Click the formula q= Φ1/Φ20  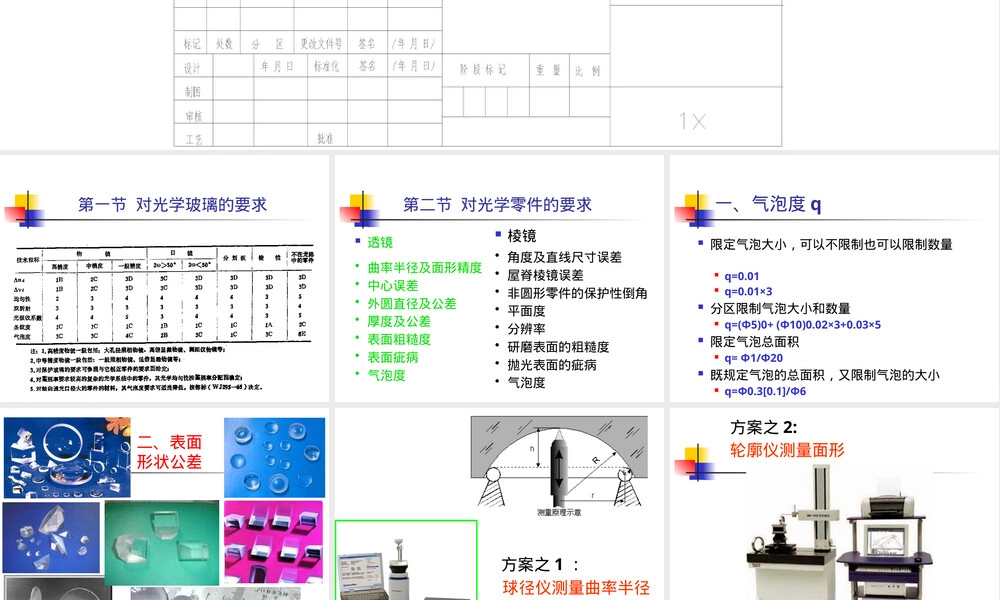pos(753,358)
